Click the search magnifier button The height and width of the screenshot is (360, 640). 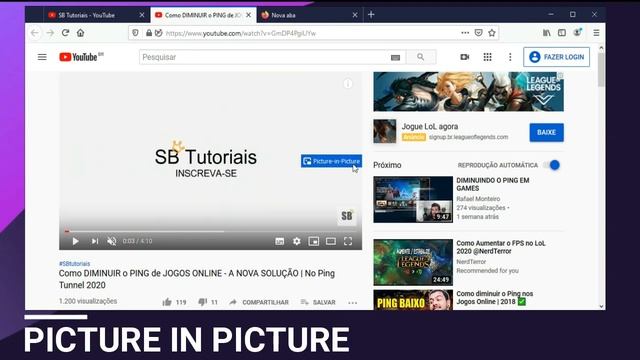click(421, 57)
